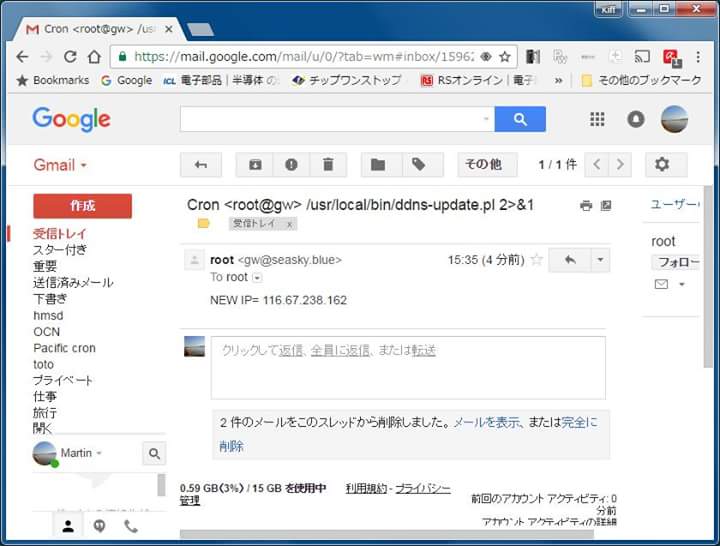Open the 送信済みメール sent mail label
Screen dimensions: 720x546
pos(73,282)
